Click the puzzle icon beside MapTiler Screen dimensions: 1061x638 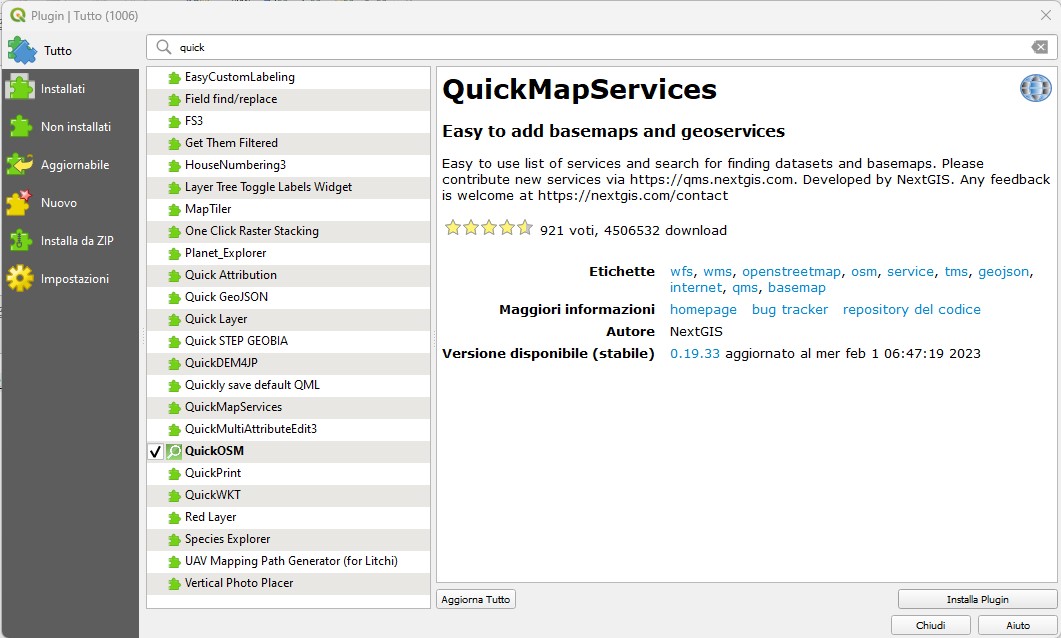pos(174,209)
